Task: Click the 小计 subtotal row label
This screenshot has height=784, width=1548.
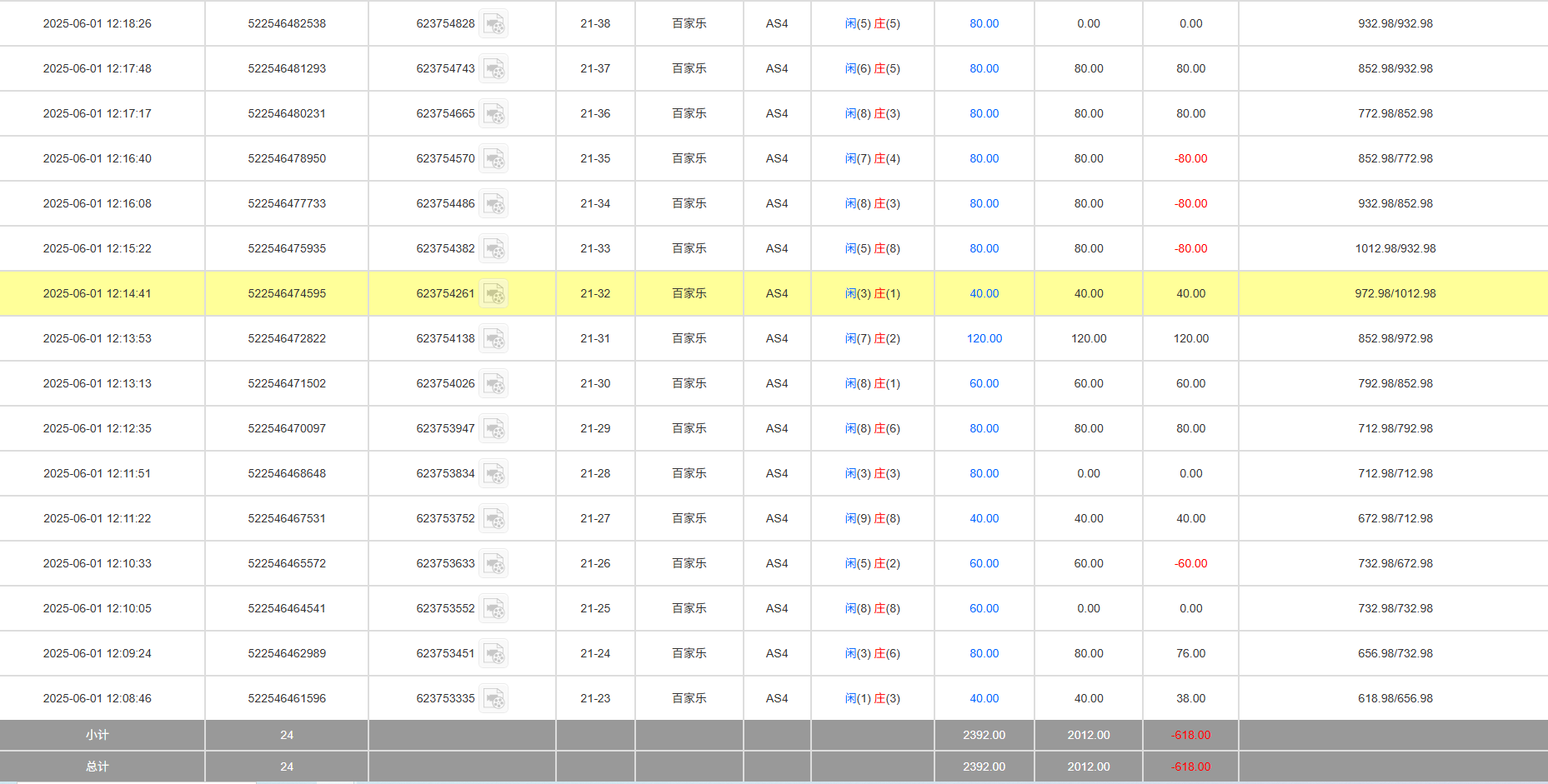Action: (98, 735)
